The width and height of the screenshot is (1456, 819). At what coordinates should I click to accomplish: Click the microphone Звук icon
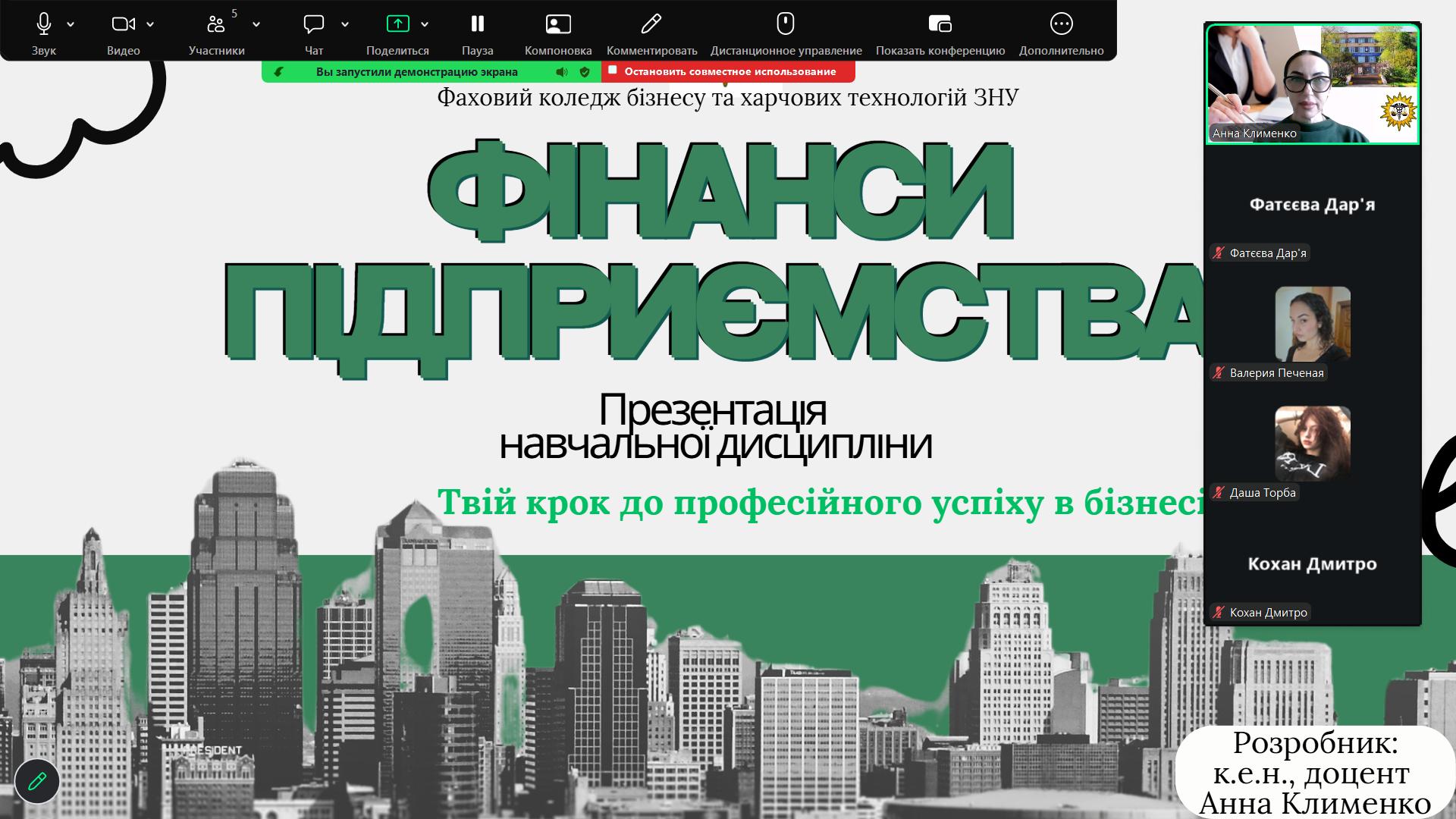pos(44,24)
